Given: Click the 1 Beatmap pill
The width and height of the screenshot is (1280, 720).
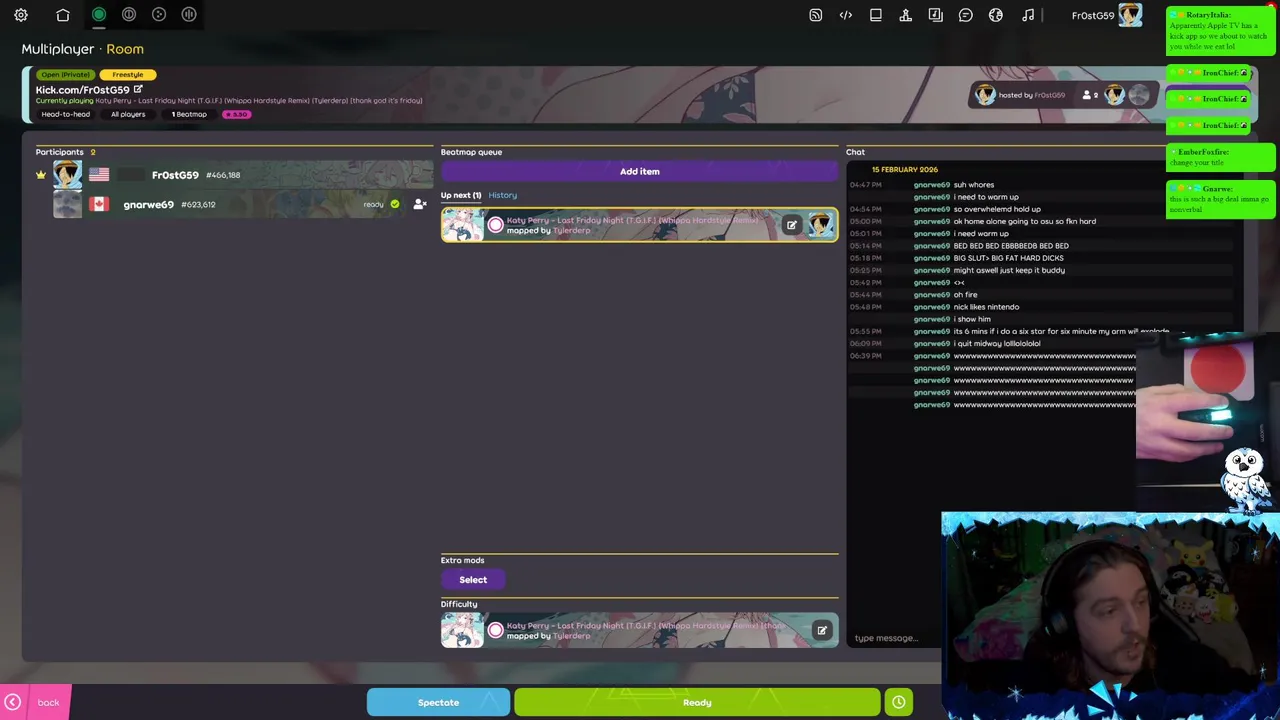Looking at the screenshot, I should [189, 114].
